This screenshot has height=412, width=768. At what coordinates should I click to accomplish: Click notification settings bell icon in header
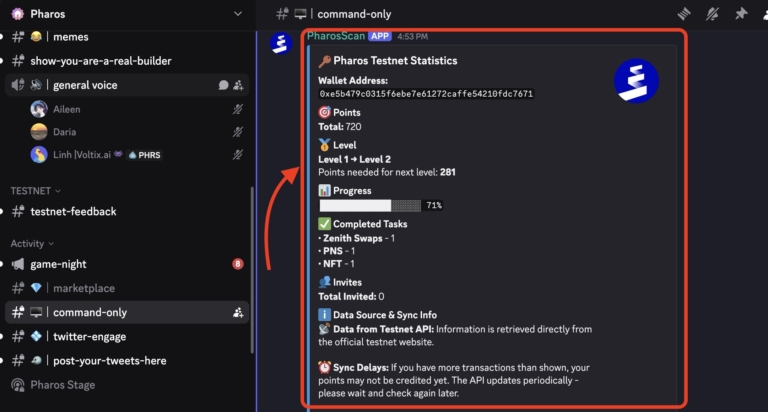[712, 14]
